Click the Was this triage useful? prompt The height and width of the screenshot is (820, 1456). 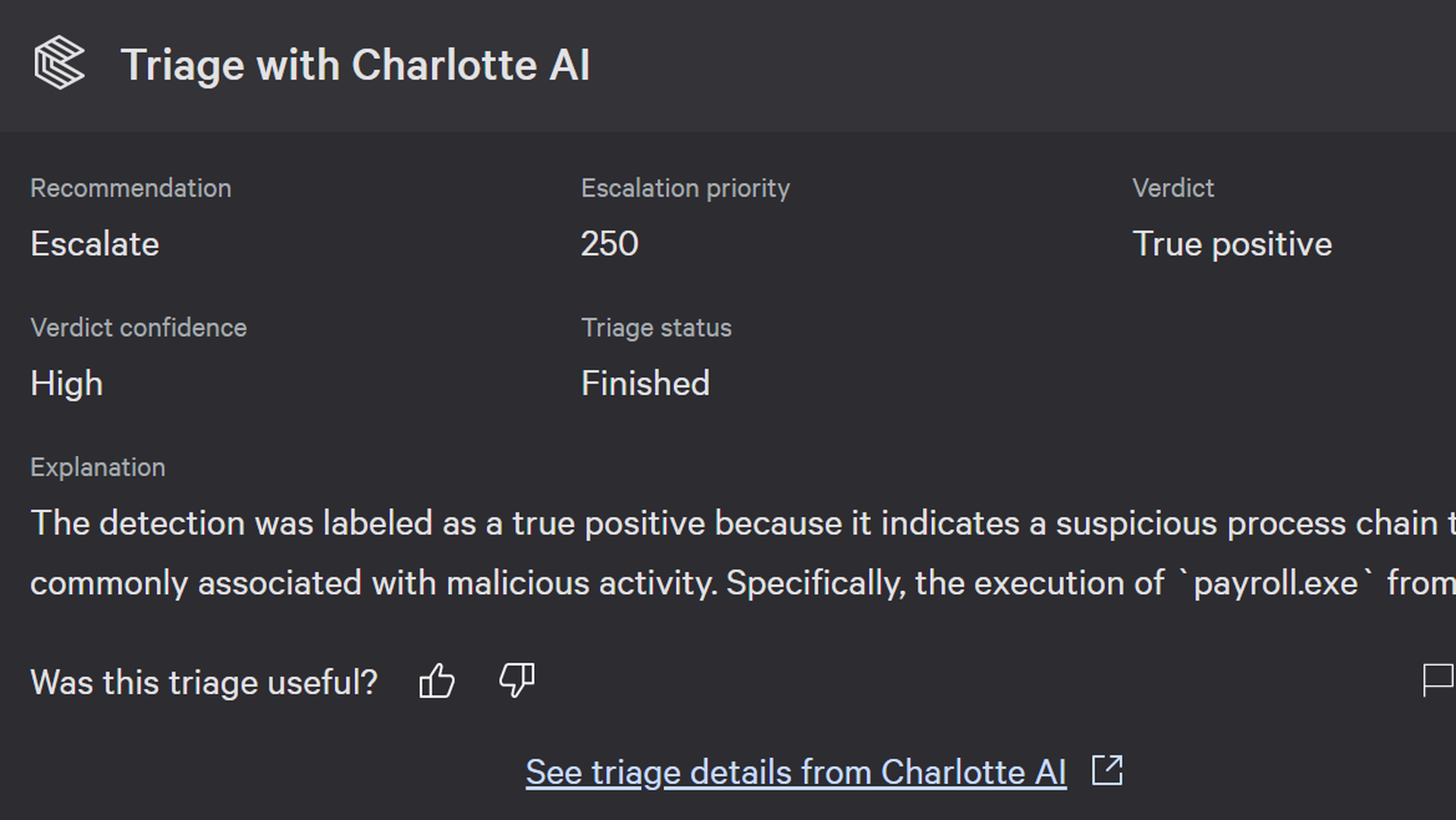(204, 683)
